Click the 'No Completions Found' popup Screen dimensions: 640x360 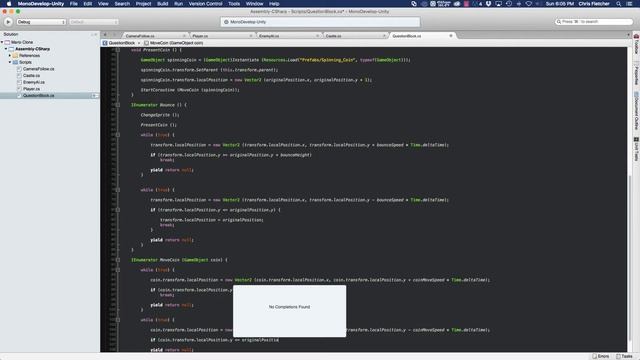[x=289, y=311]
